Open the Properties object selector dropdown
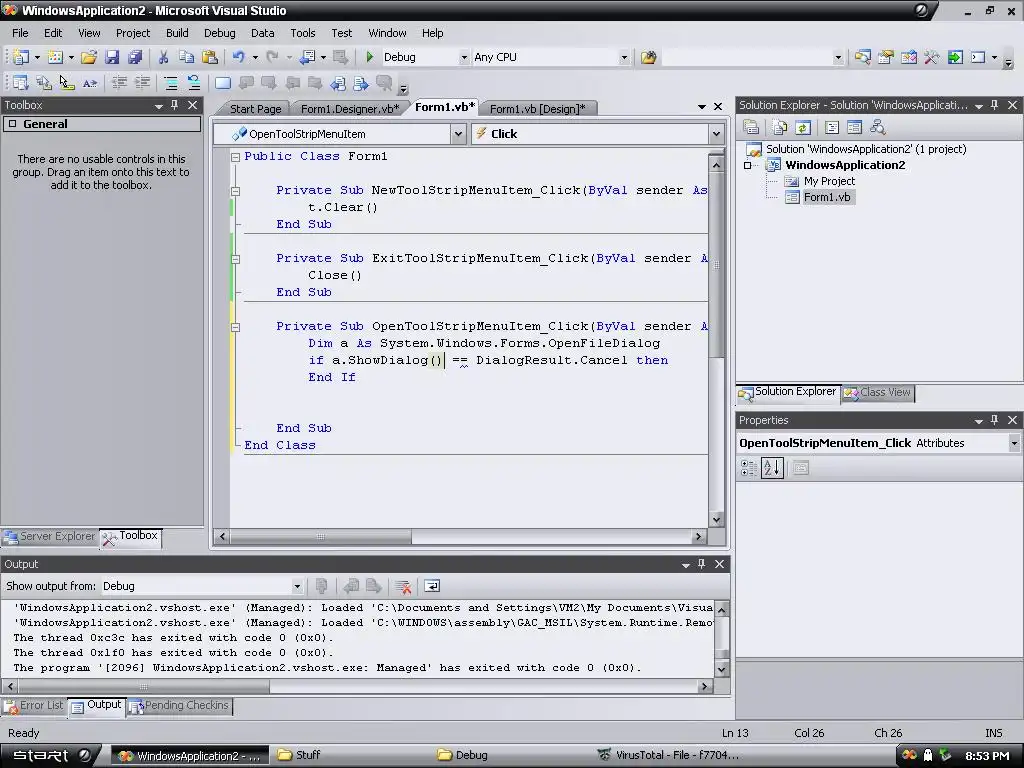 1014,443
